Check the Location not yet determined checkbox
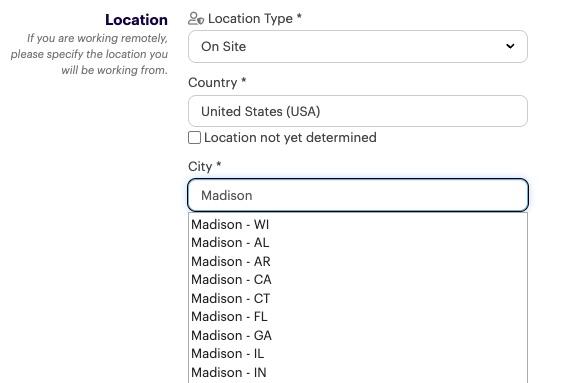This screenshot has height=383, width=572. [194, 138]
